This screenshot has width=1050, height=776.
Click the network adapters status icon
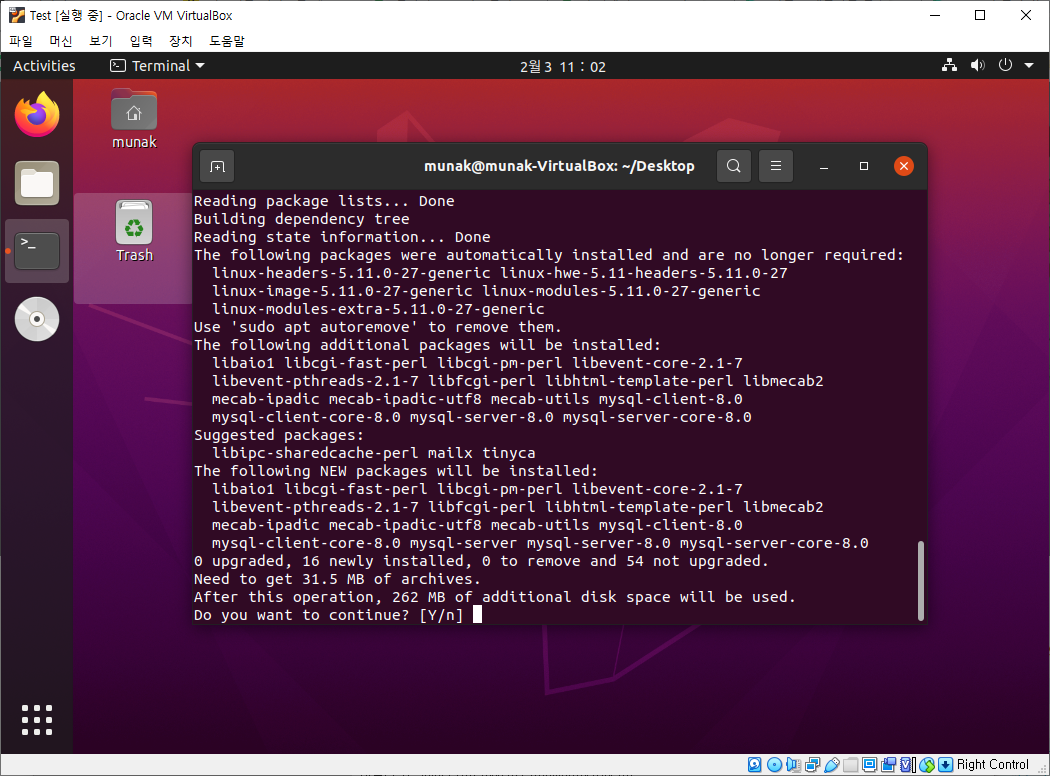[813, 764]
